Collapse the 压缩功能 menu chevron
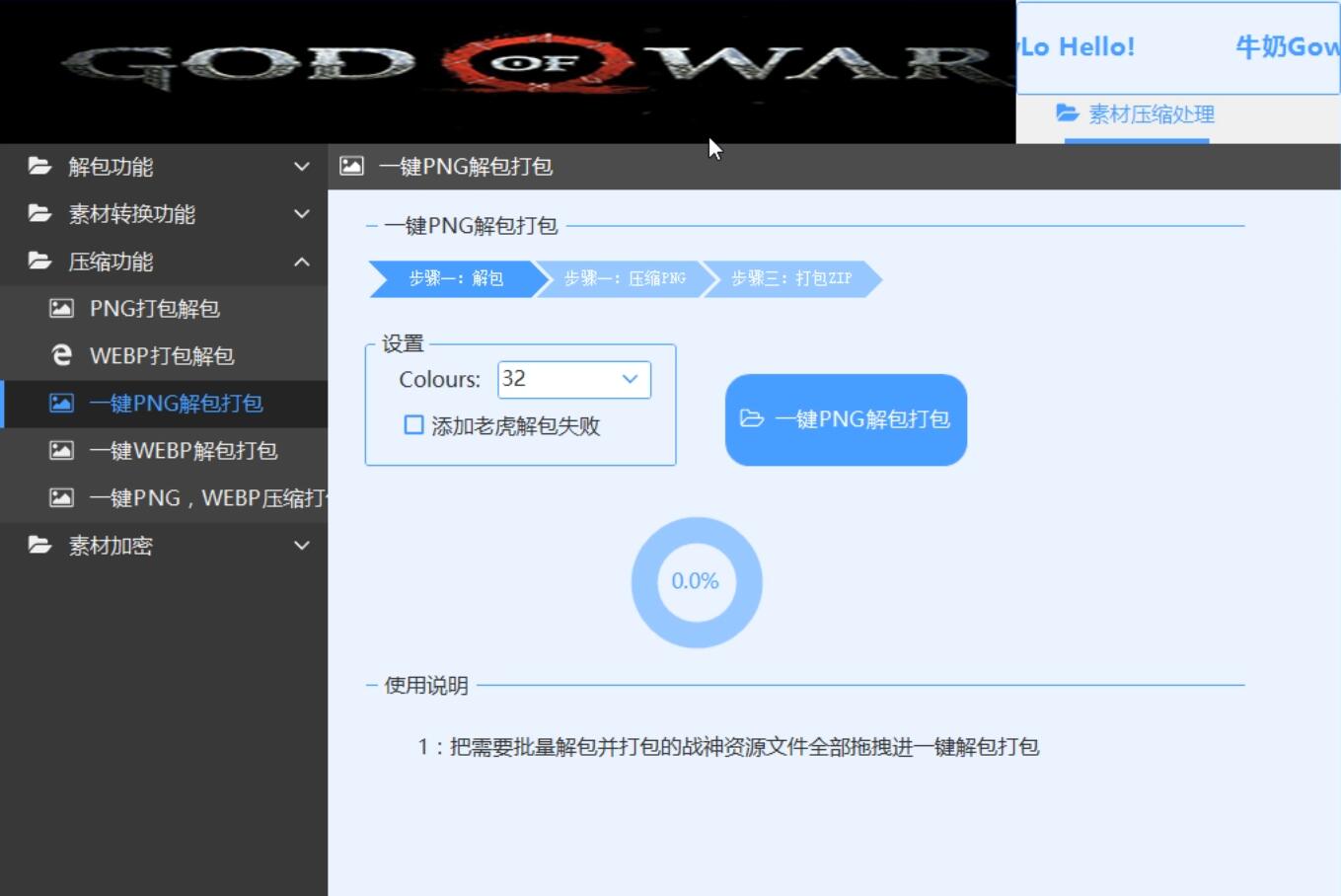The image size is (1341, 896). point(302,261)
